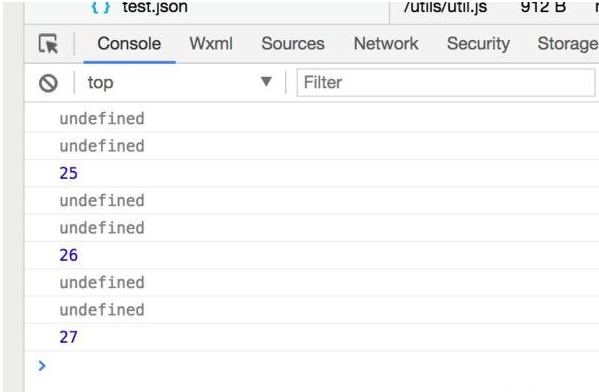Image resolution: width=599 pixels, height=392 pixels.
Task: Focus the console Filter input field
Action: [446, 83]
